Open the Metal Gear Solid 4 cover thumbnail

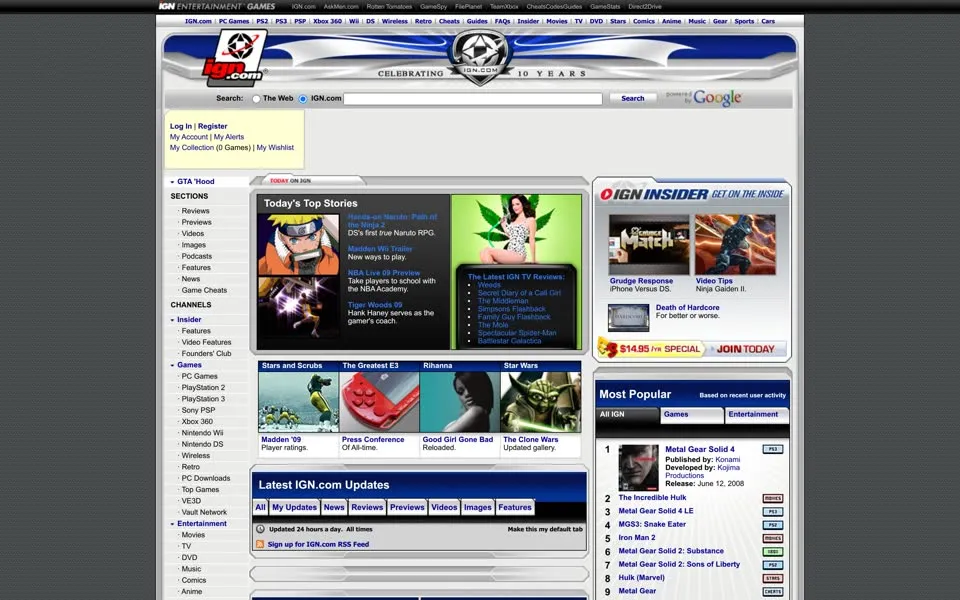pyautogui.click(x=639, y=468)
